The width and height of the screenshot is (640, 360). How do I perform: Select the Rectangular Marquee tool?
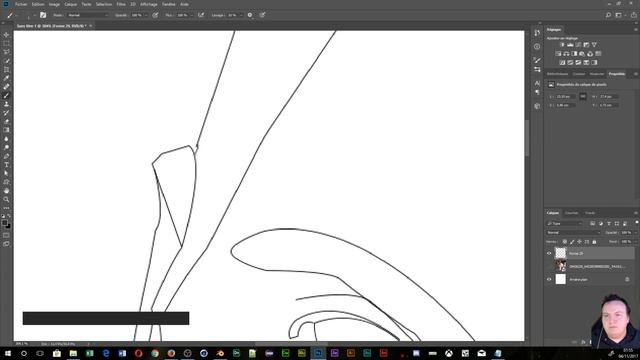tap(6, 43)
